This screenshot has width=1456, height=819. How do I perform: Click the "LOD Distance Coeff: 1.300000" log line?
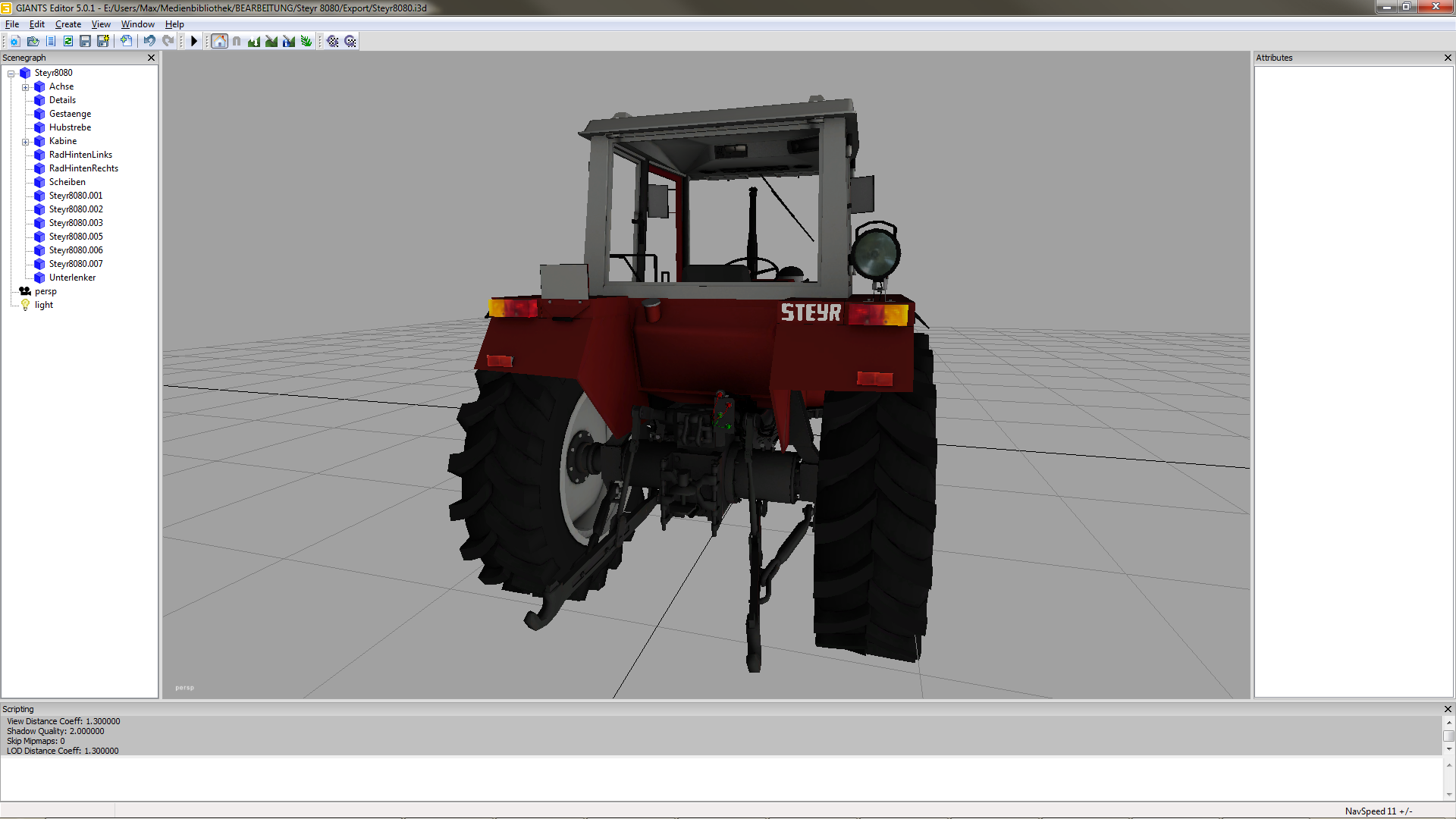pyautogui.click(x=63, y=751)
